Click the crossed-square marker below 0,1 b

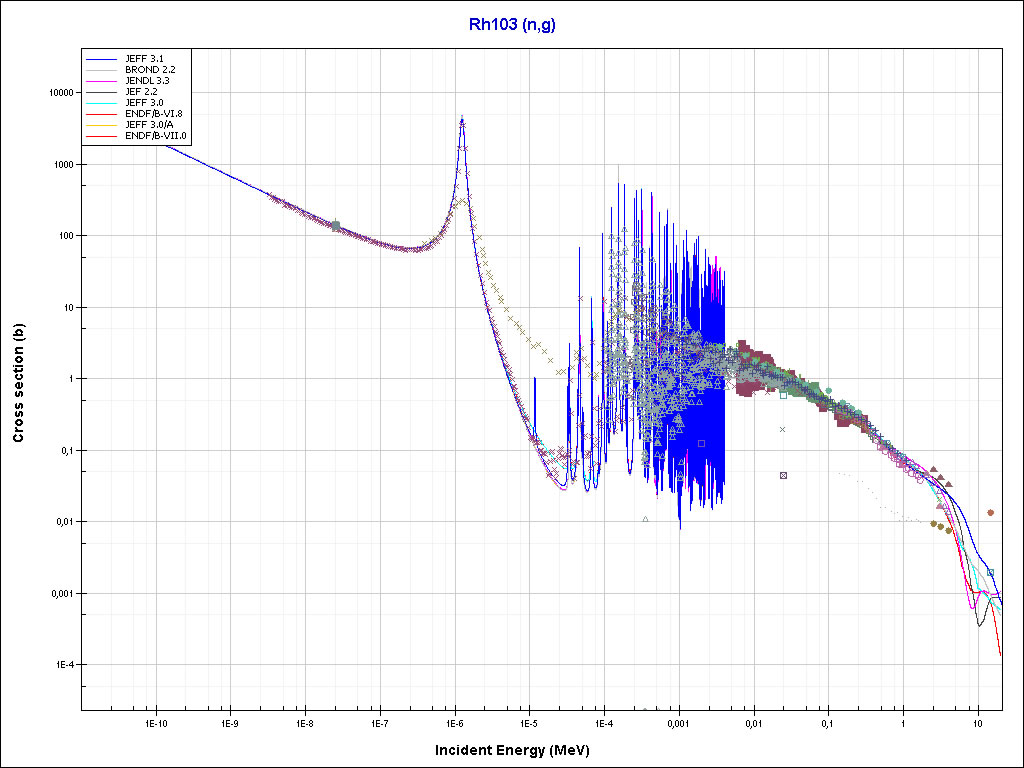click(x=784, y=475)
